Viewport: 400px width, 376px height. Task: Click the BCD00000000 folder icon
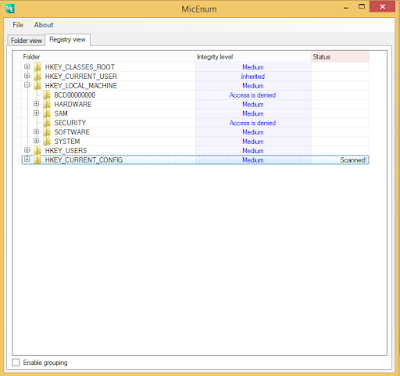47,95
